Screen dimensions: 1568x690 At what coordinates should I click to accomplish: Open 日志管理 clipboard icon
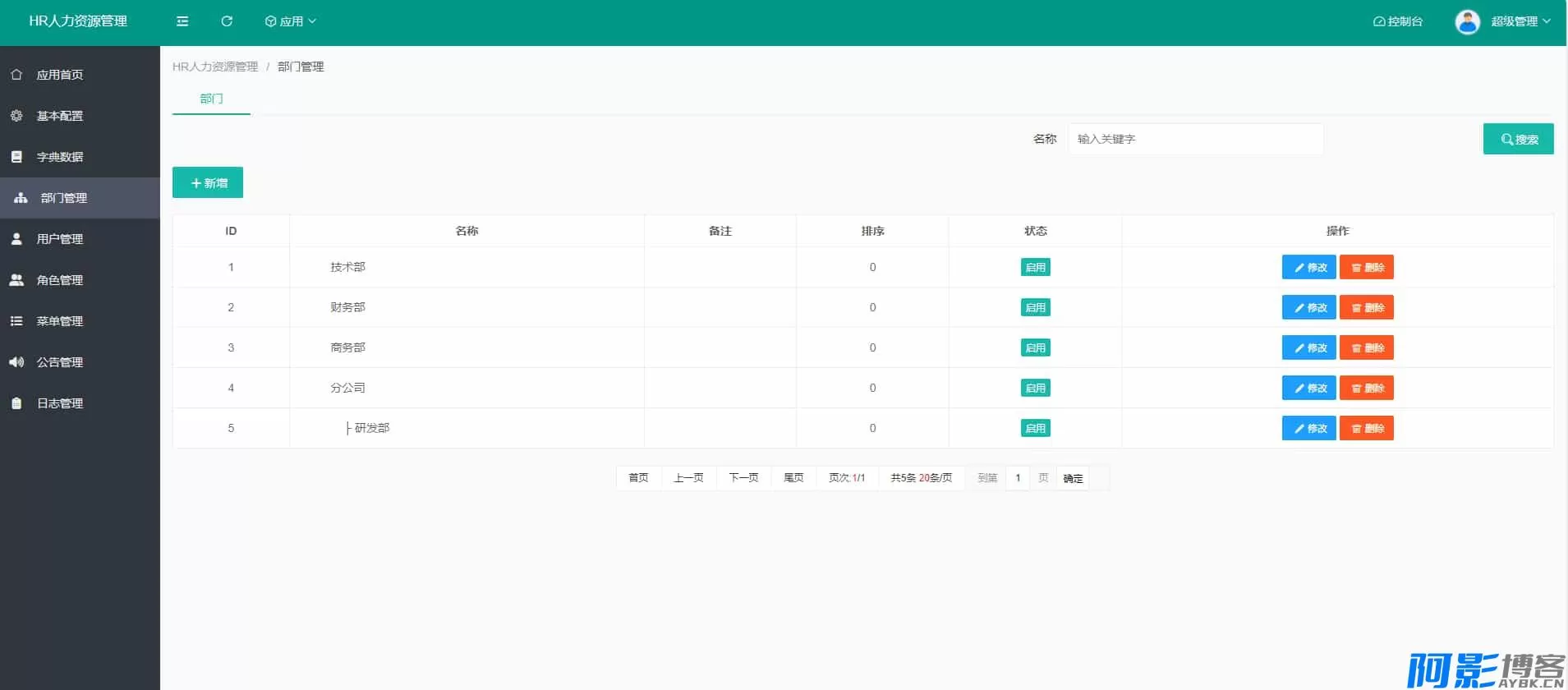coord(16,403)
